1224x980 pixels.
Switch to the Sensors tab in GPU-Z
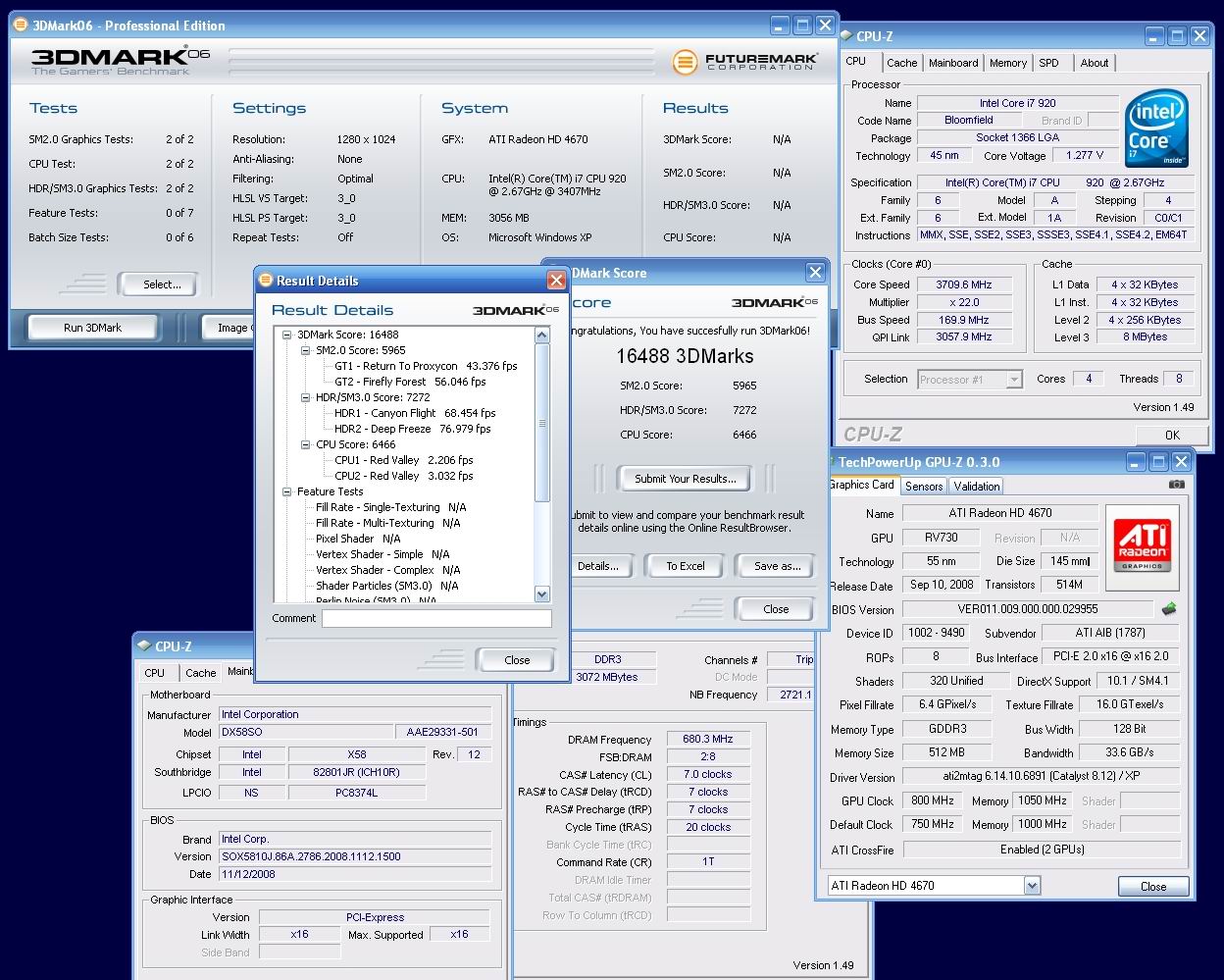point(924,487)
